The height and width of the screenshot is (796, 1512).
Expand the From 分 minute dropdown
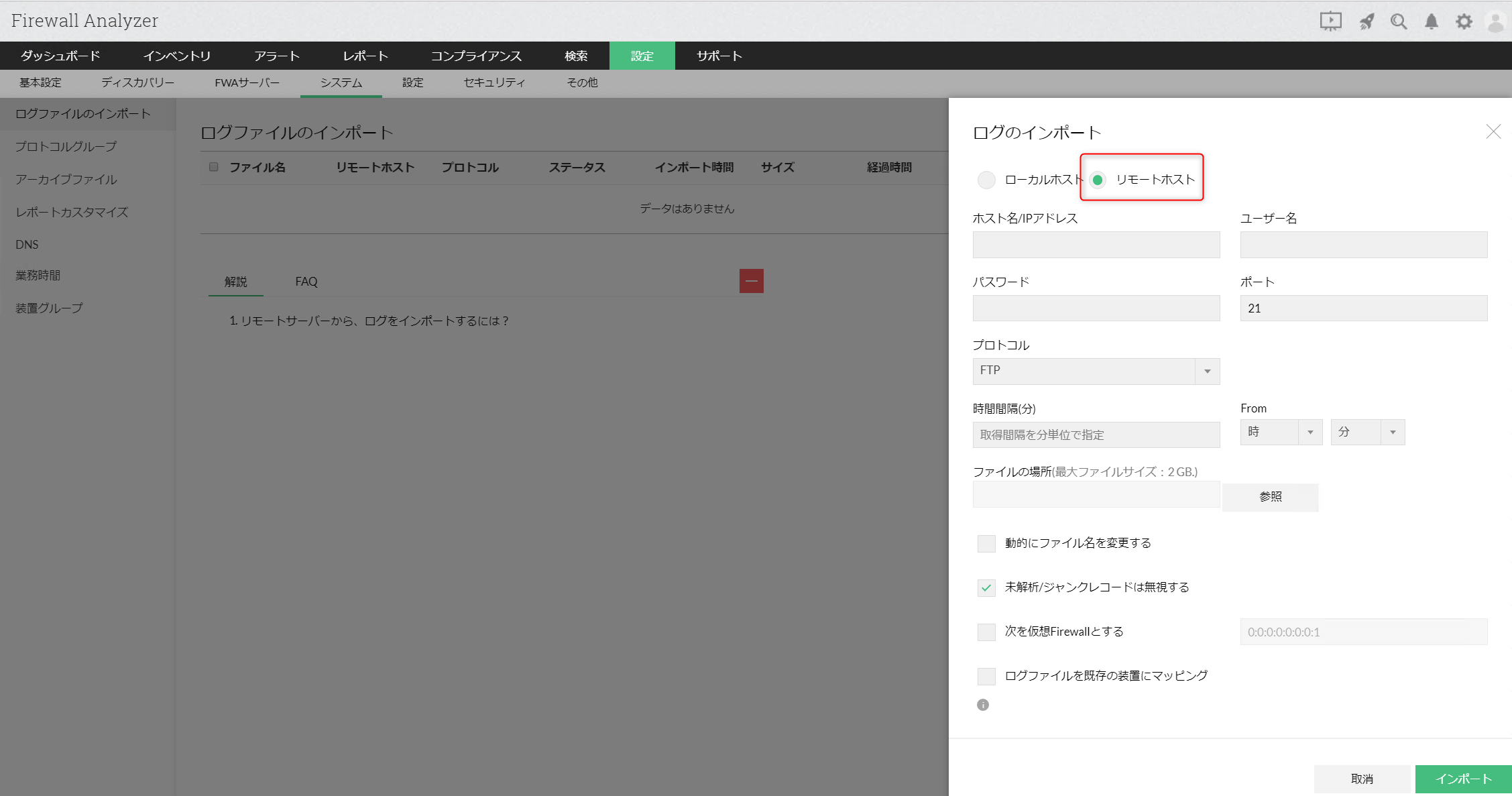tap(1367, 432)
